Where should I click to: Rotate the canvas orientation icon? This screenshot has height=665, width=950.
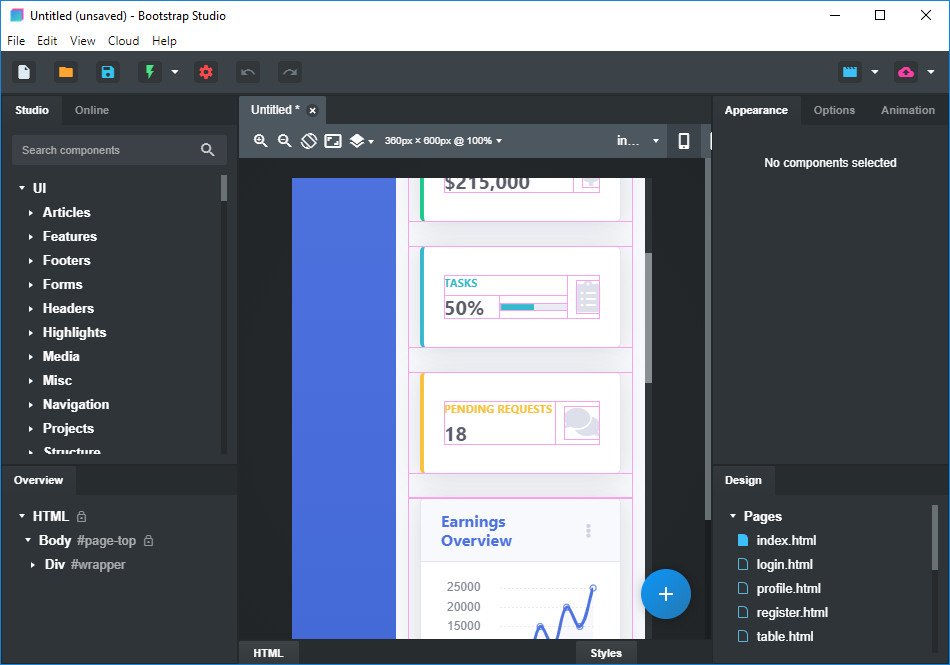tap(309, 141)
